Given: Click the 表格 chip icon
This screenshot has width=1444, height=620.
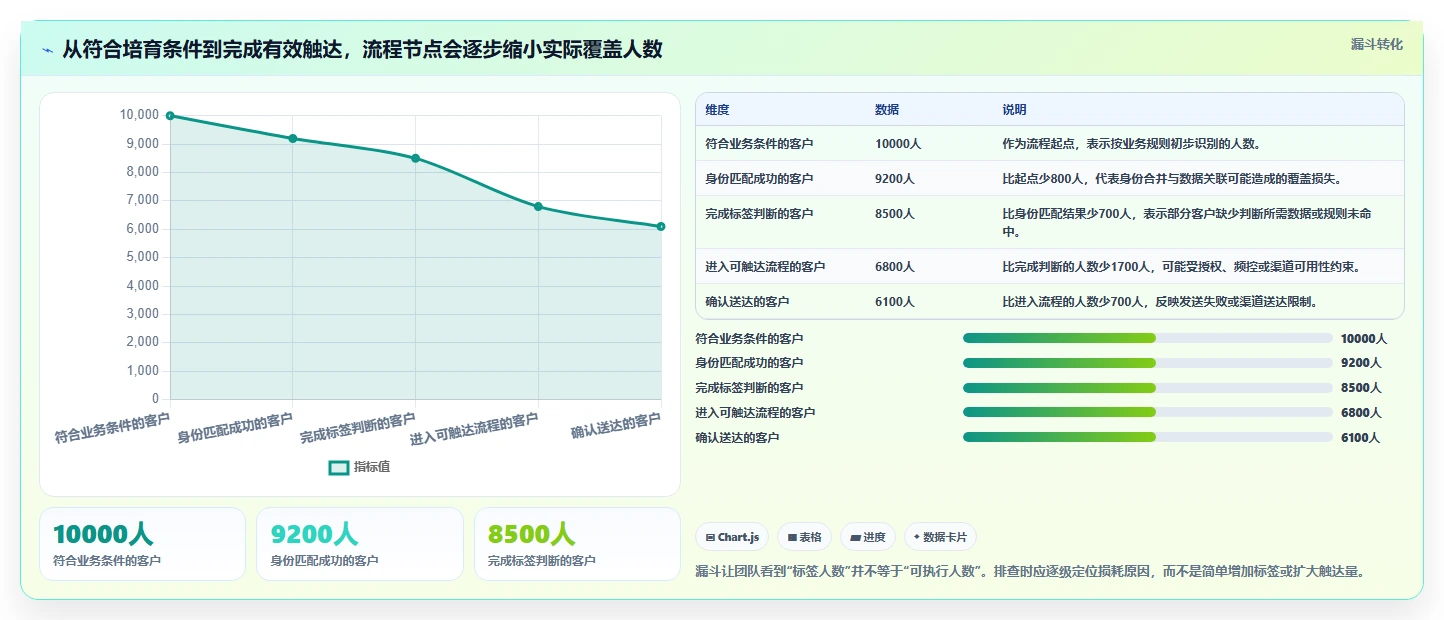Looking at the screenshot, I should coord(792,537).
